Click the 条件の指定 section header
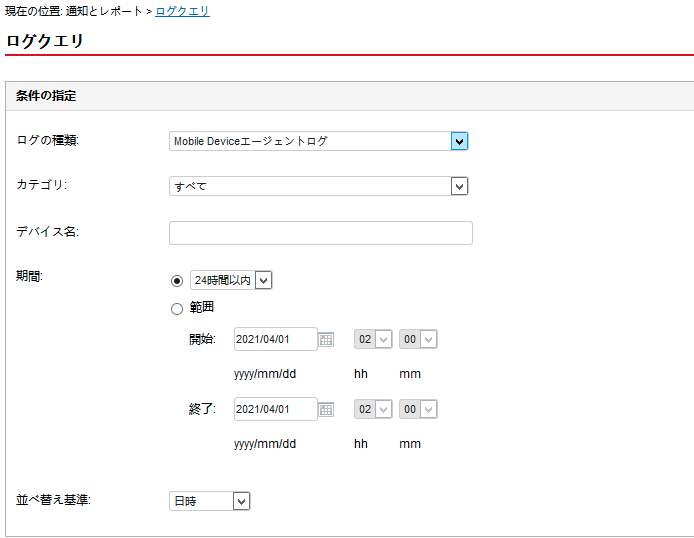This screenshot has height=538, width=694. pyautogui.click(x=46, y=96)
